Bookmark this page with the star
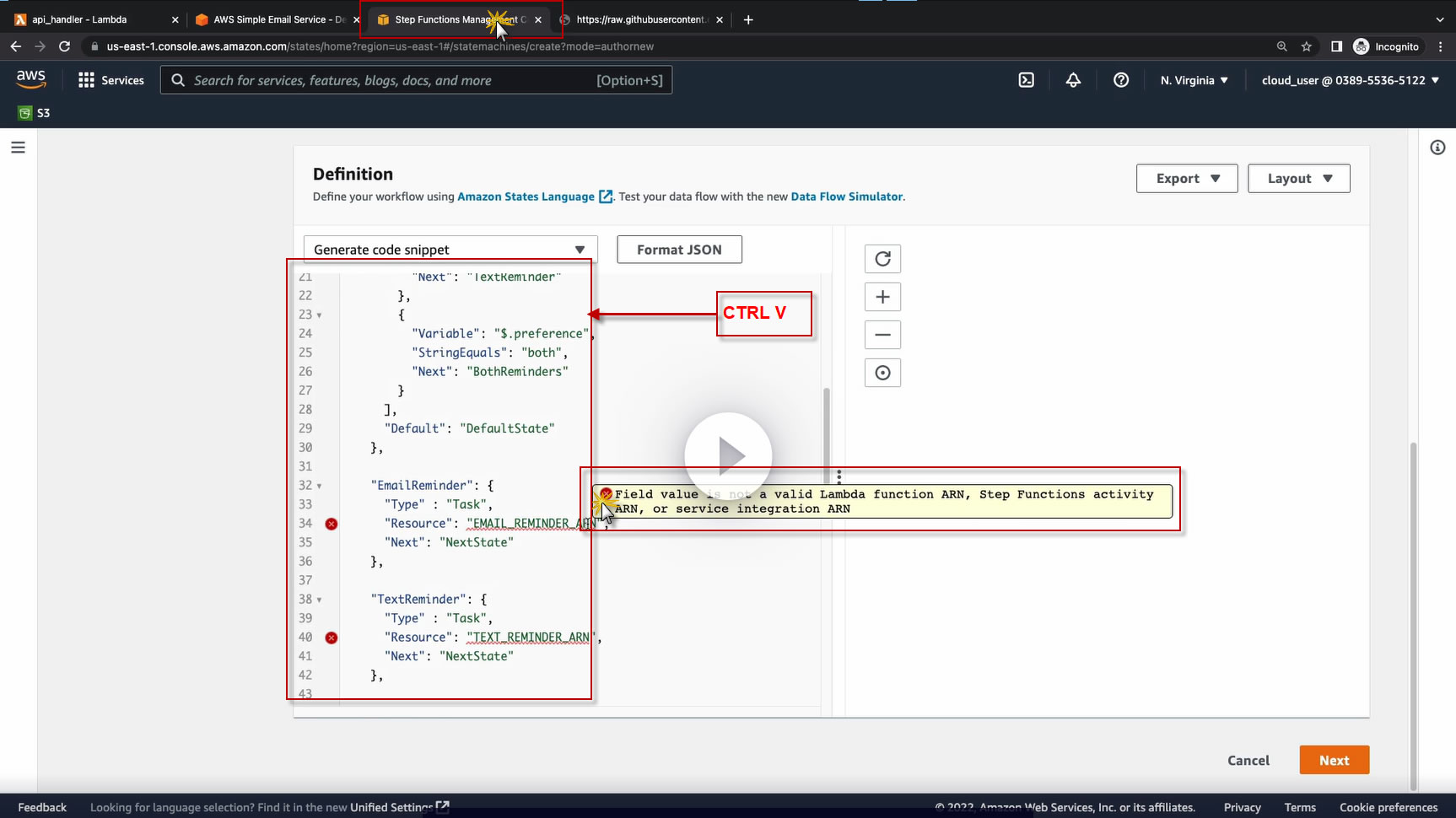 1307,46
